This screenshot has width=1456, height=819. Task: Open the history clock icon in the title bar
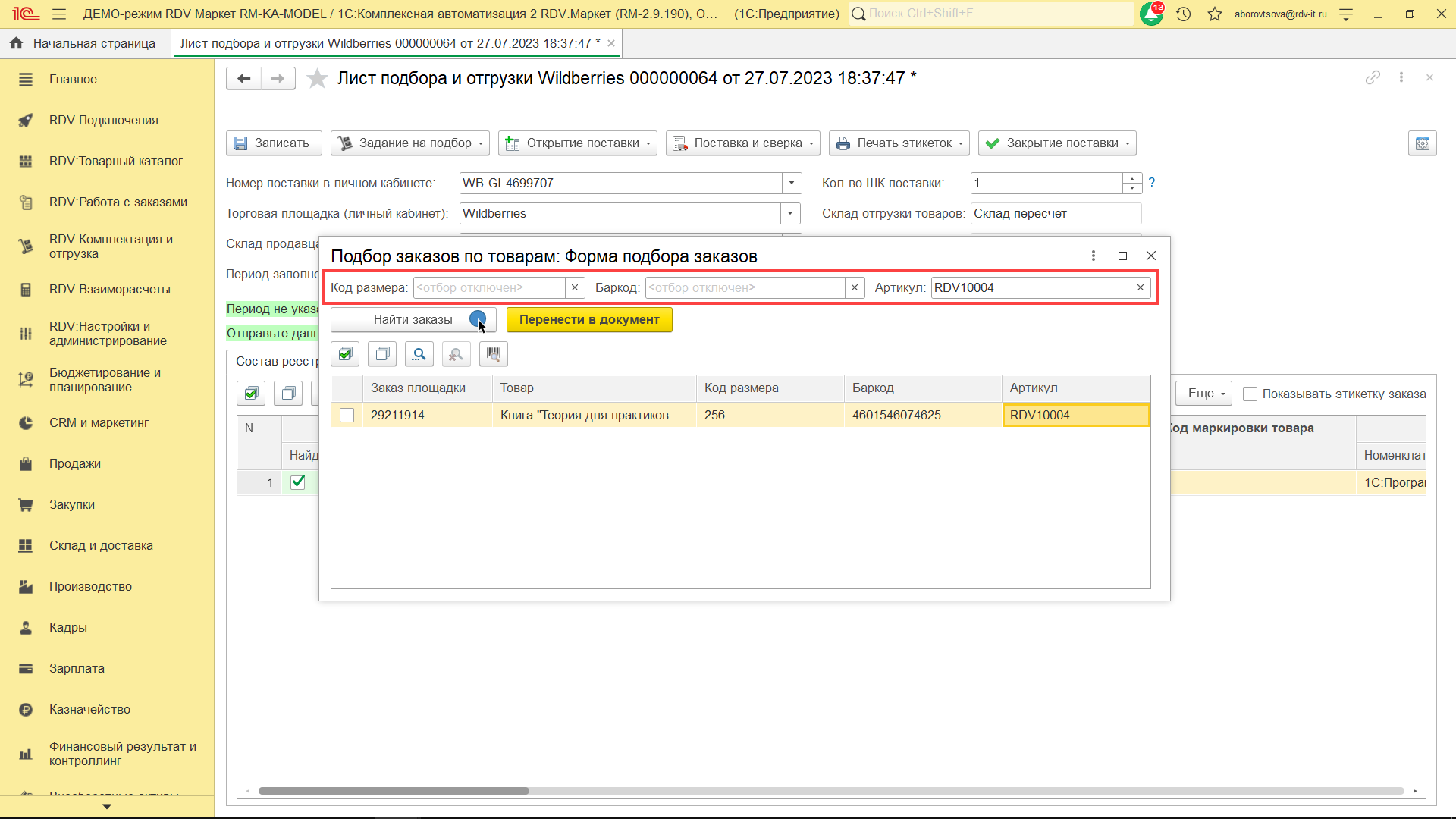1184,14
